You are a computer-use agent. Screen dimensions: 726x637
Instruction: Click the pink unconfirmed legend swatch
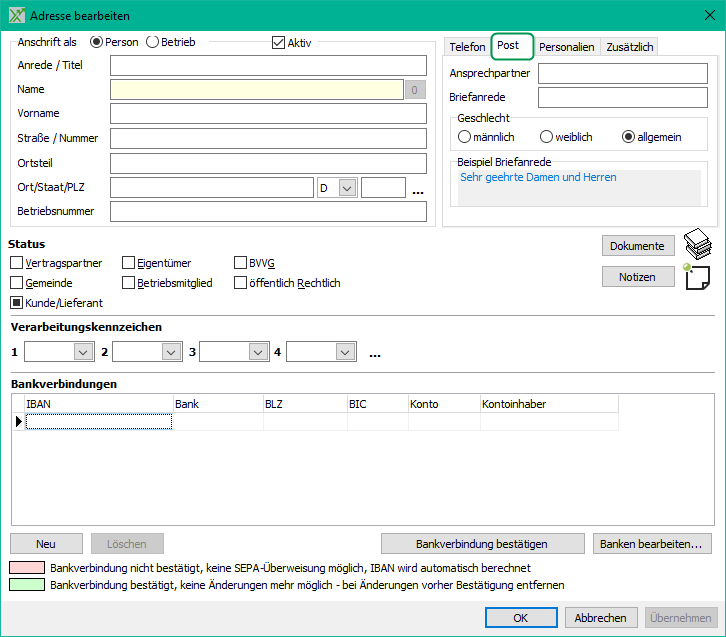pos(27,568)
